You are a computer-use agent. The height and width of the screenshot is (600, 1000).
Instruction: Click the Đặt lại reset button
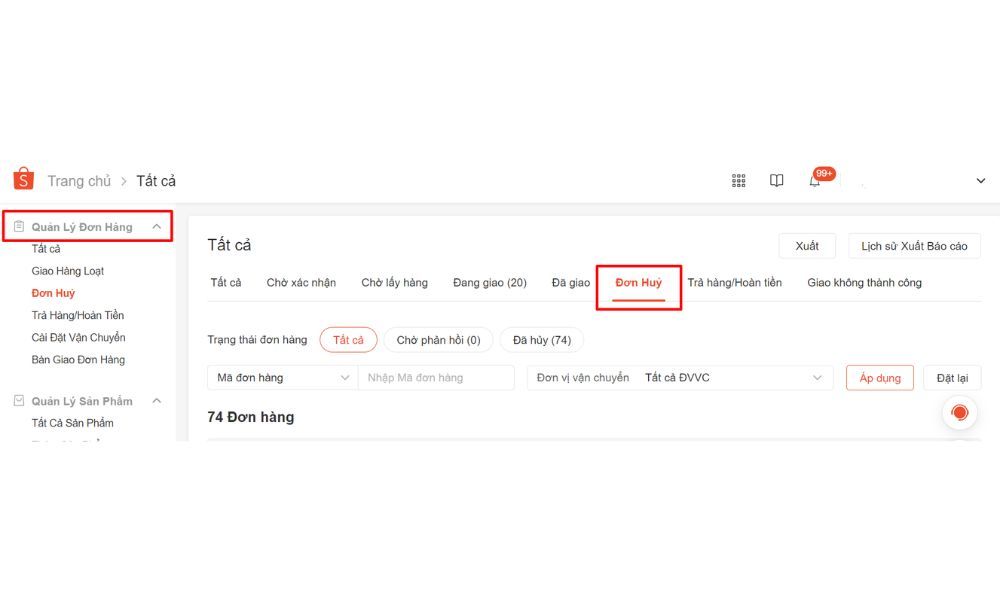click(x=952, y=377)
